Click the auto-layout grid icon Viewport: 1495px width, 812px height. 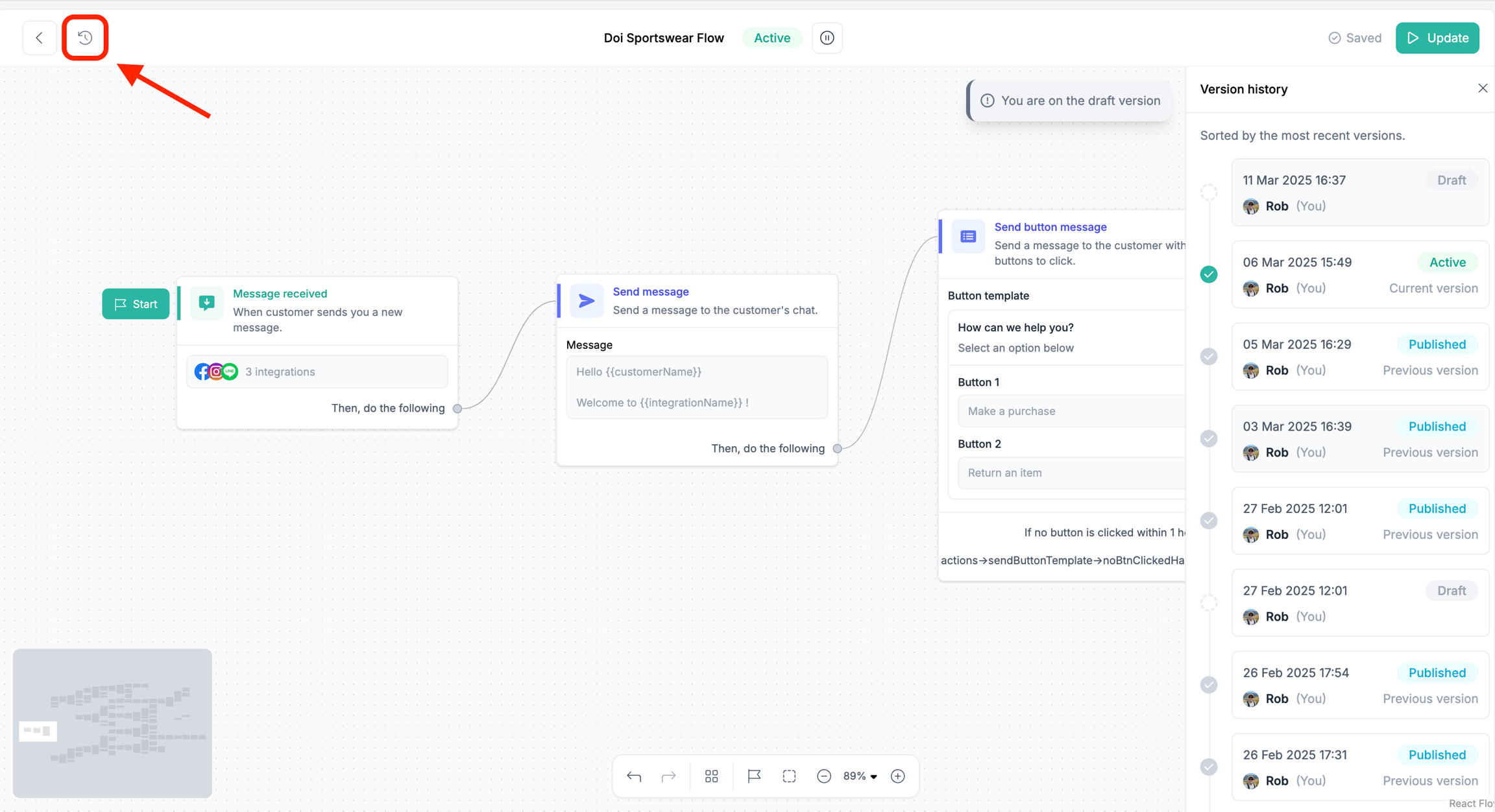coord(711,776)
